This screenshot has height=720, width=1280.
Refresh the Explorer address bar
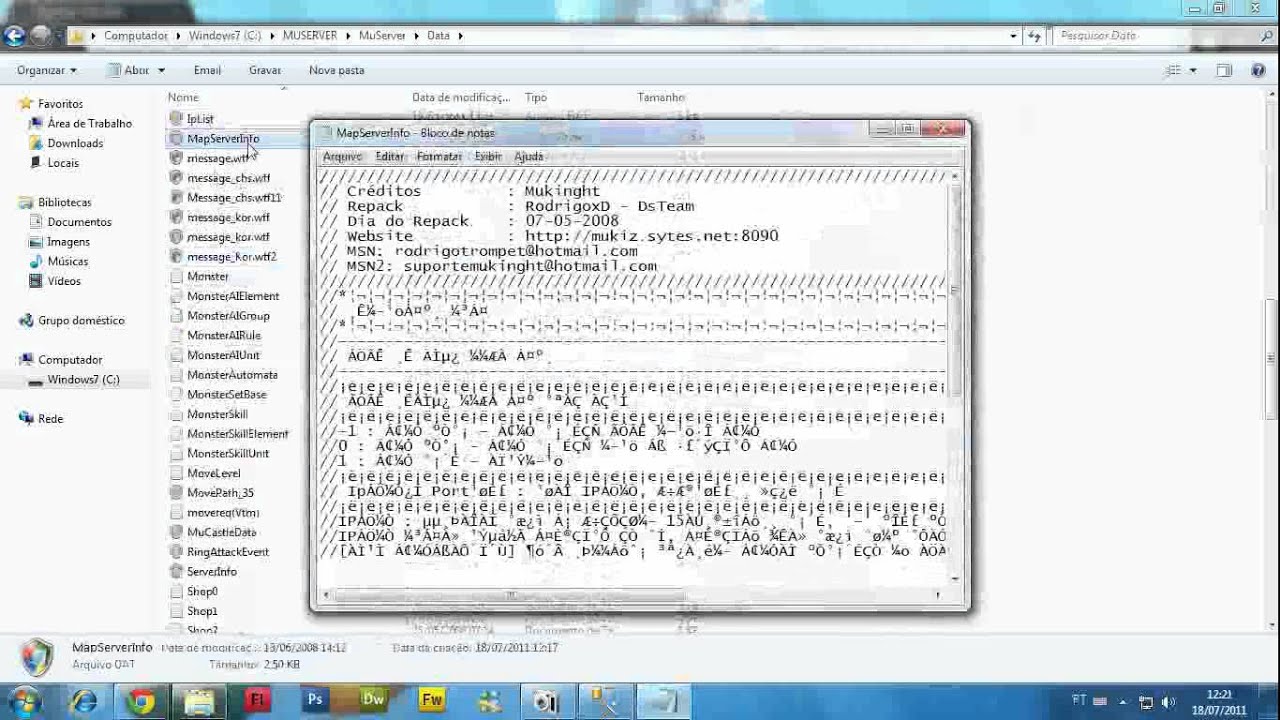pyautogui.click(x=1034, y=35)
